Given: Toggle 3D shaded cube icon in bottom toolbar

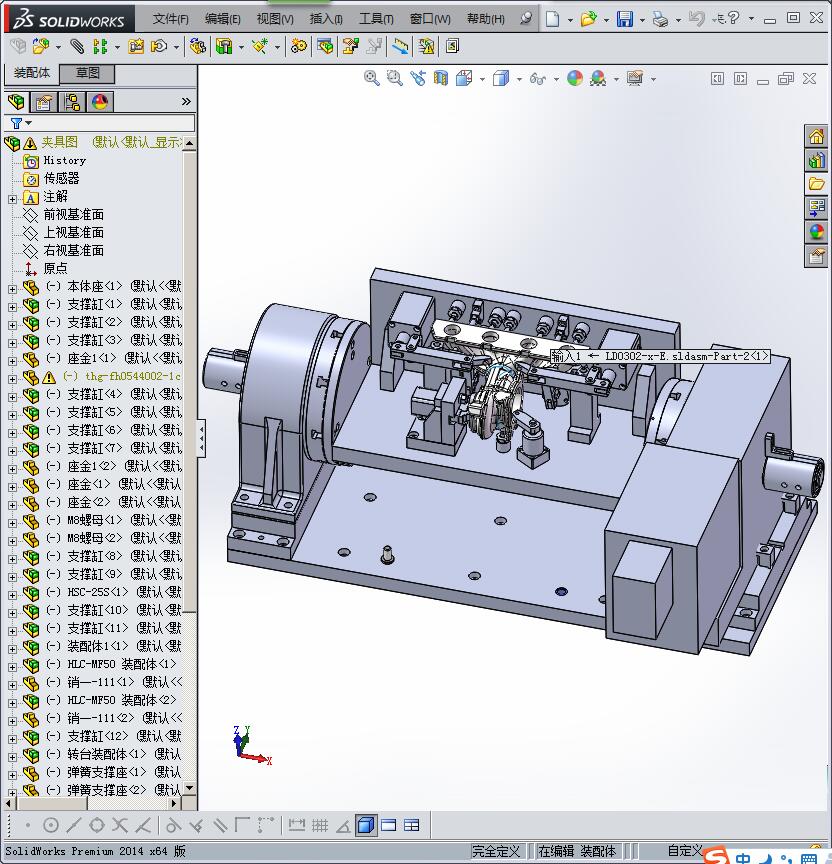Looking at the screenshot, I should point(366,825).
